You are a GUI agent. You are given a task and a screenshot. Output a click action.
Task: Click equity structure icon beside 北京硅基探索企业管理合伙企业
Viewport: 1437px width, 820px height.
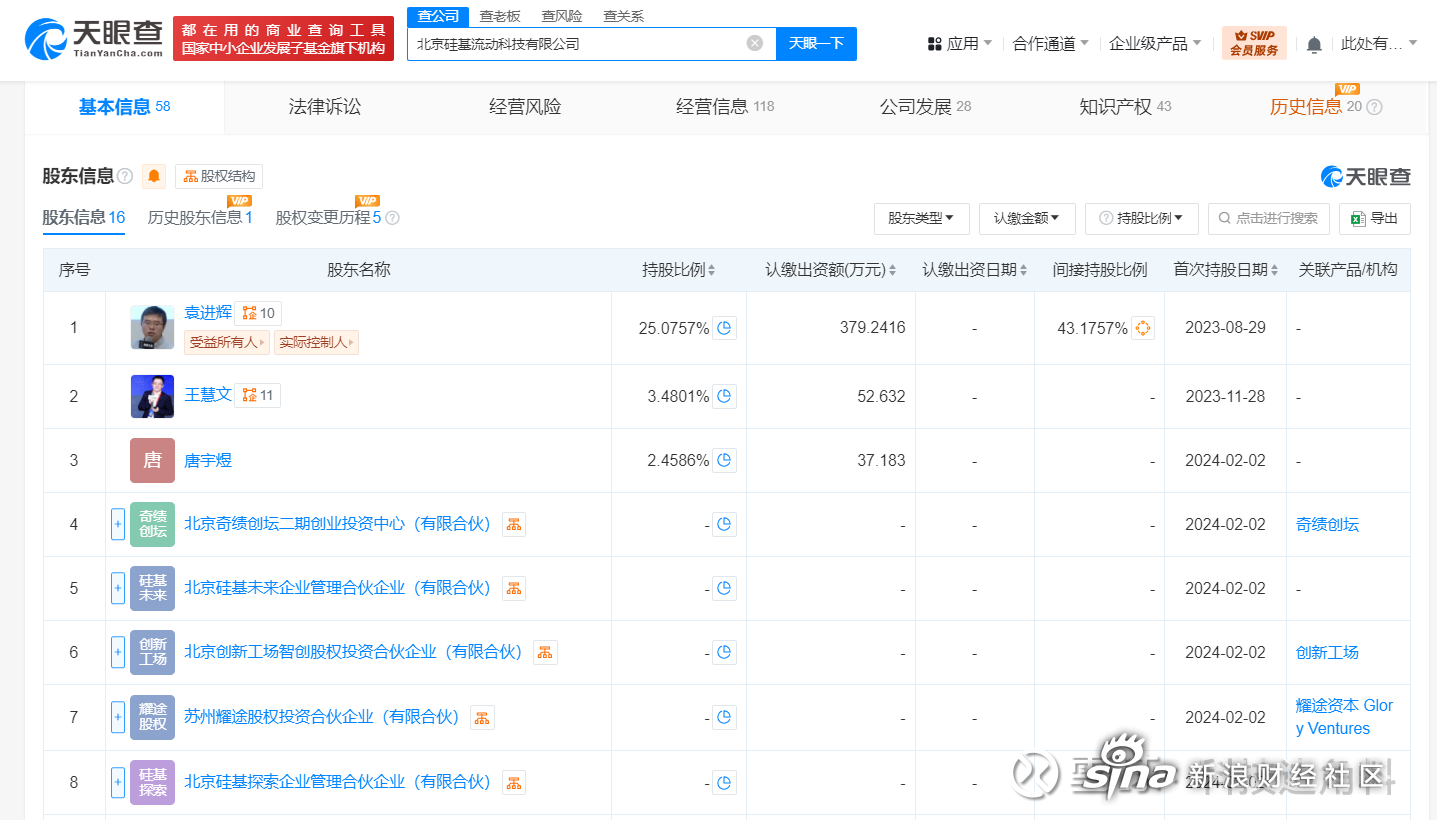(513, 783)
